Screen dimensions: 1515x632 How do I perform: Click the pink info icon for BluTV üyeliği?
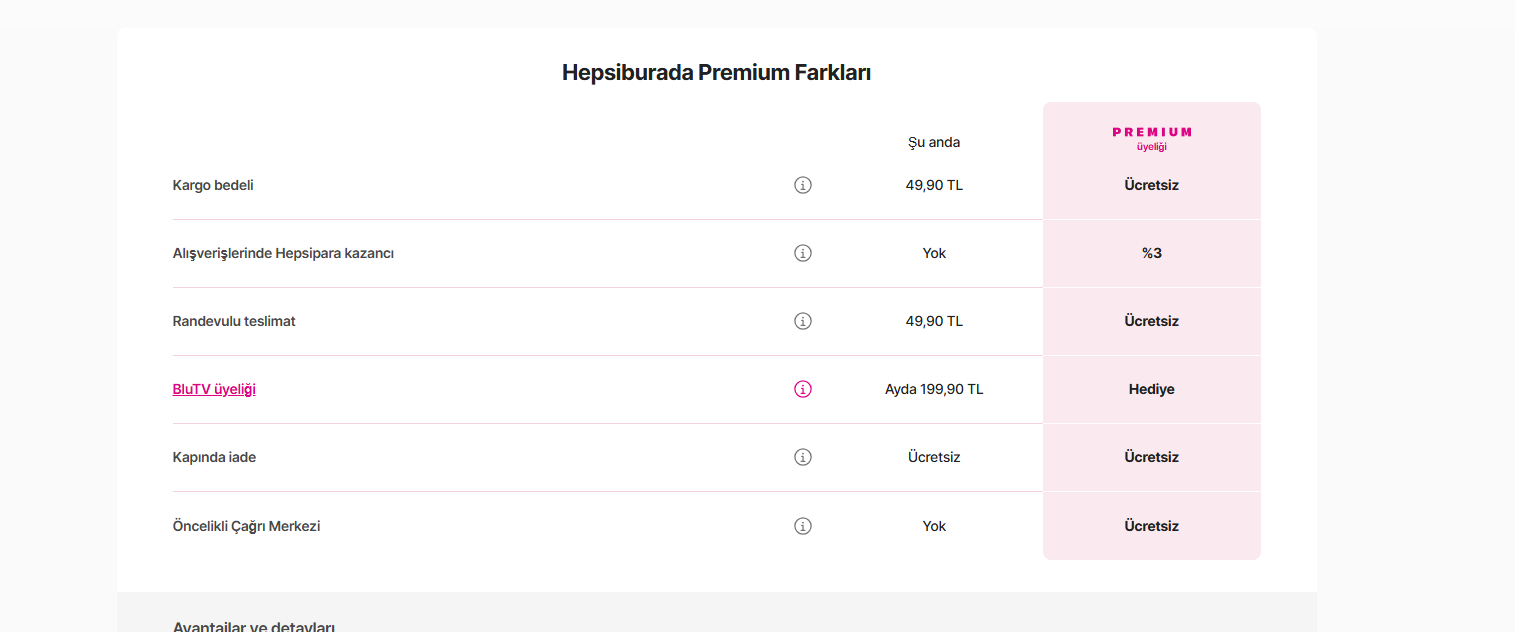[802, 389]
